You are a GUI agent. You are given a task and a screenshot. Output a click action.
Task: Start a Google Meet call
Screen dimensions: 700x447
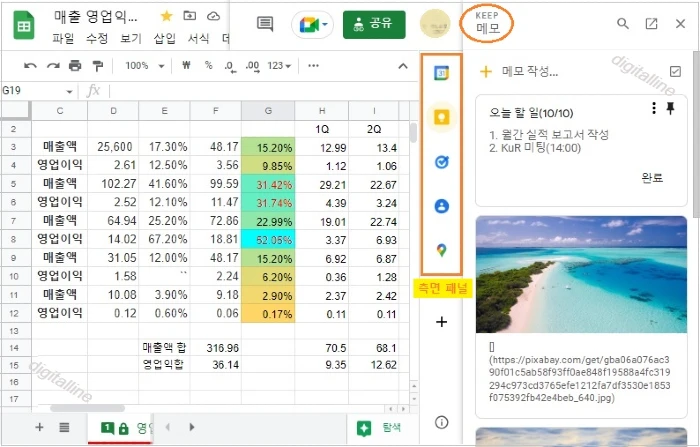[x=312, y=25]
